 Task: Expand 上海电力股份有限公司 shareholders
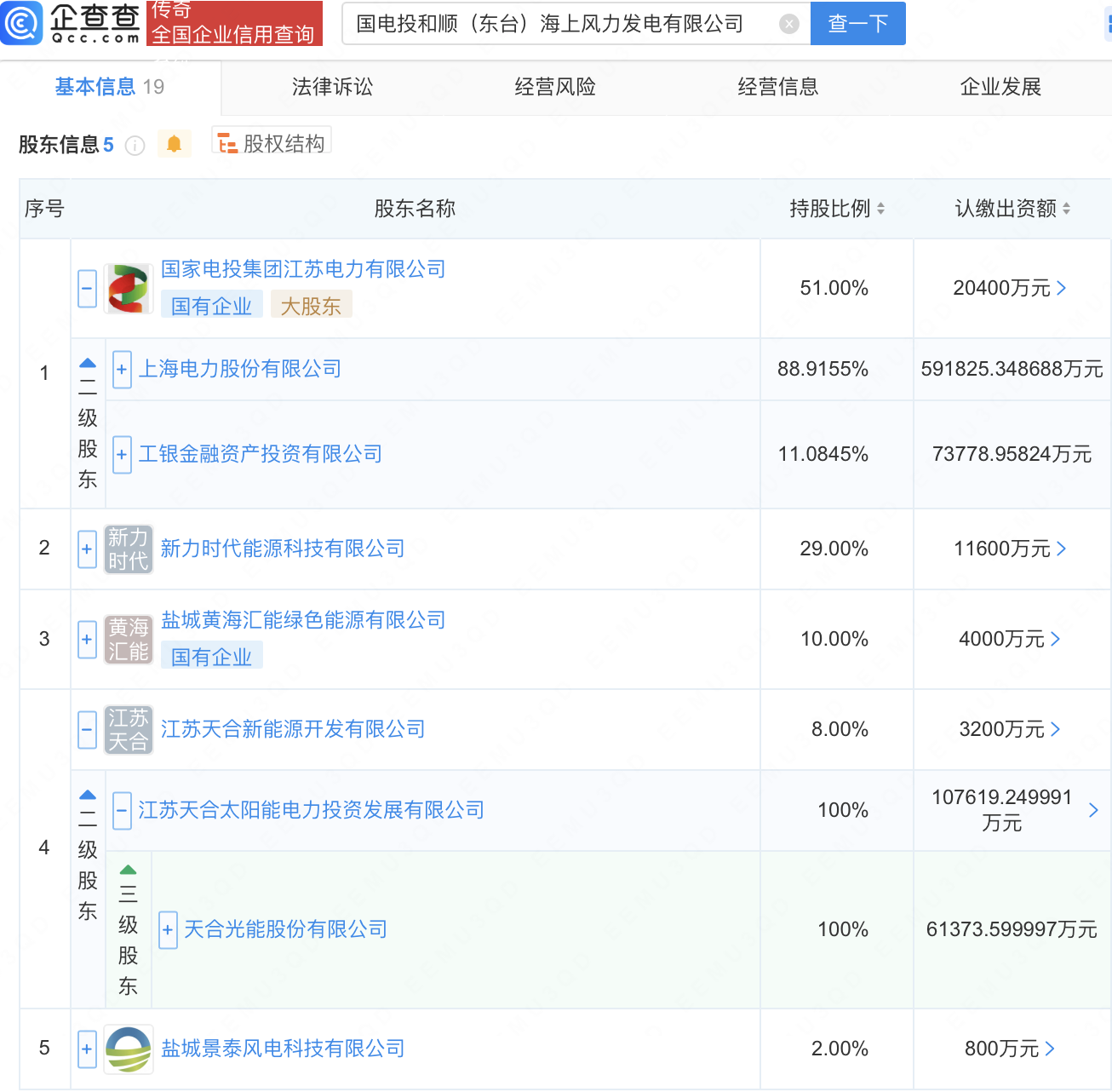pyautogui.click(x=122, y=370)
